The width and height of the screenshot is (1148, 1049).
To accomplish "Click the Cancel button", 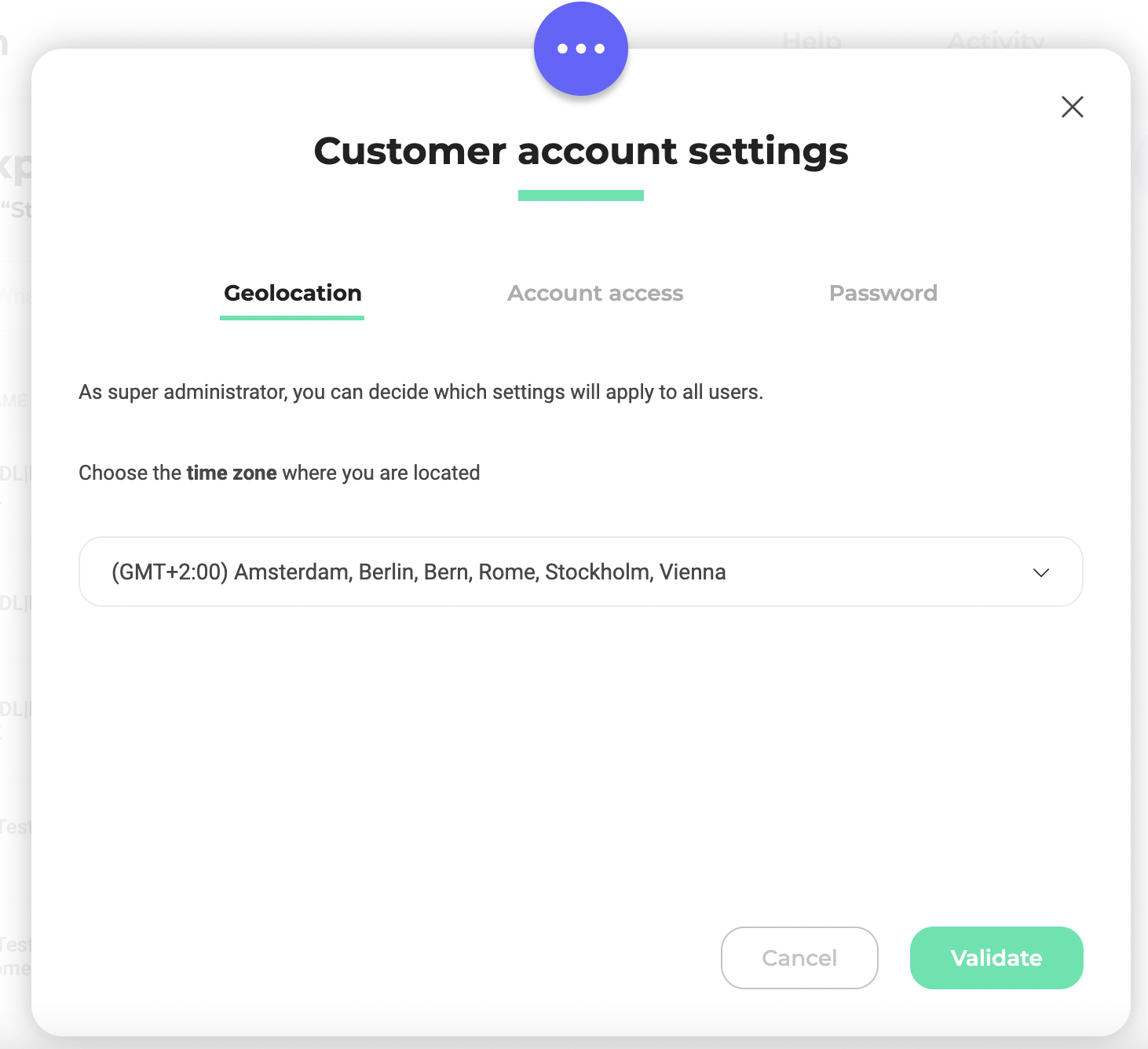I will coord(799,958).
